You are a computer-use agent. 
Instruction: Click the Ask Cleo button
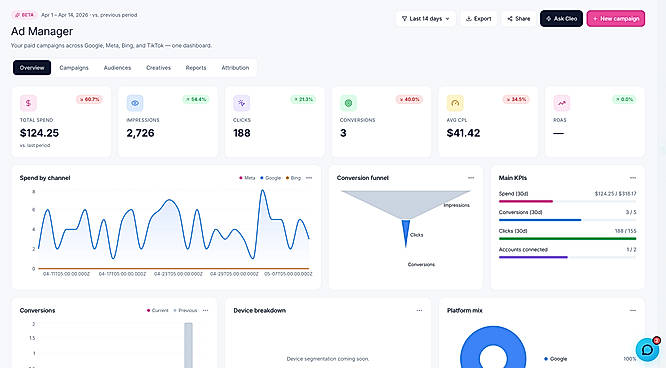click(562, 19)
